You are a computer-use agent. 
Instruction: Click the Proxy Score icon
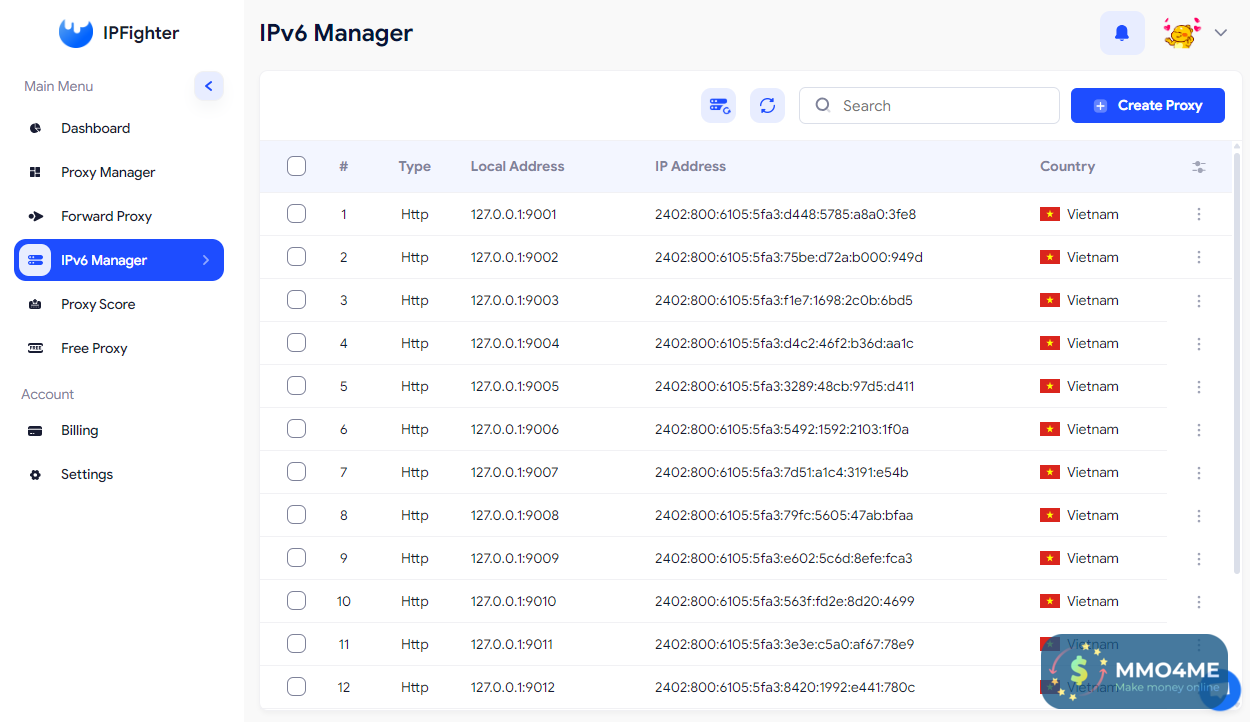pyautogui.click(x=36, y=304)
